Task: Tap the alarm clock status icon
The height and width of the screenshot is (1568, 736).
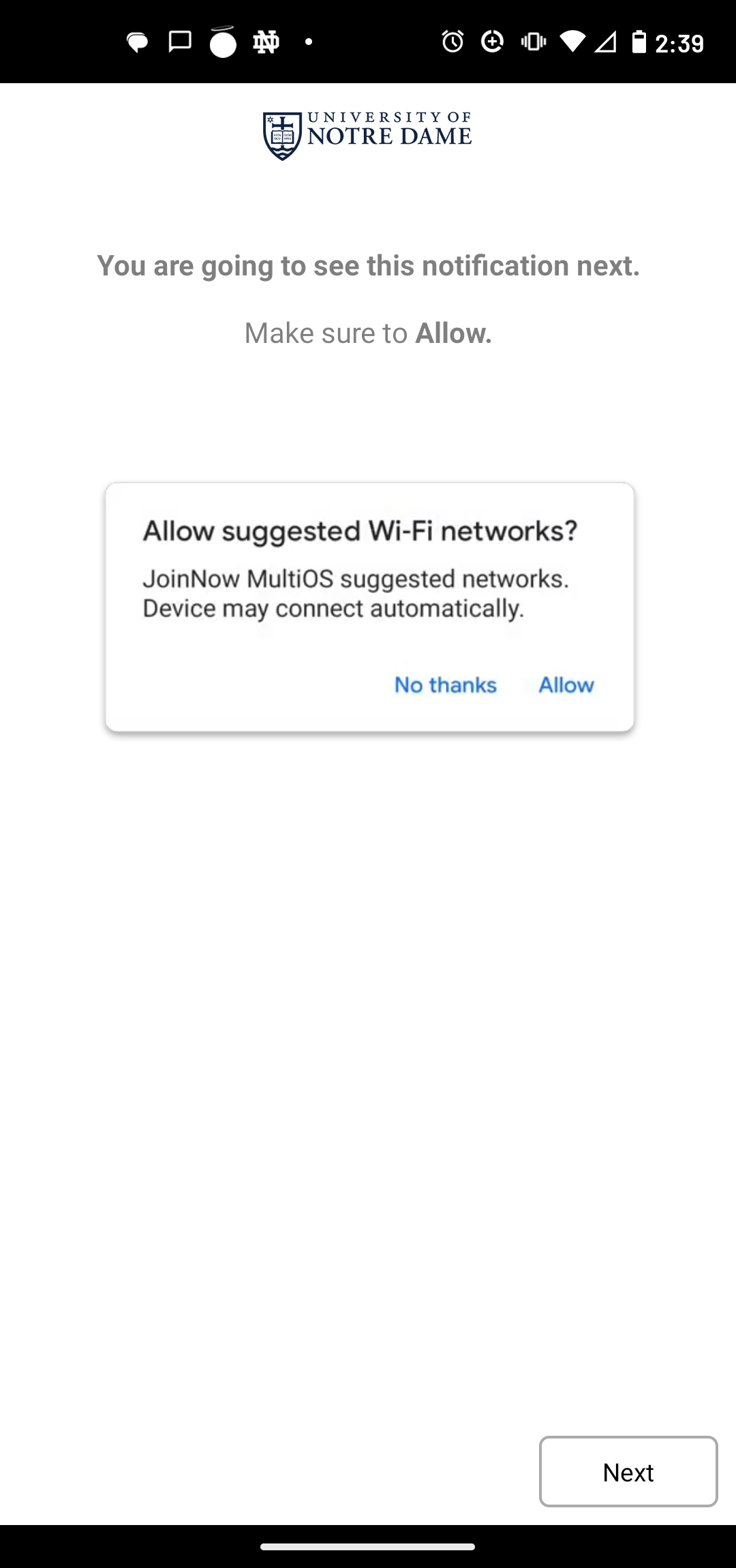Action: (x=453, y=42)
